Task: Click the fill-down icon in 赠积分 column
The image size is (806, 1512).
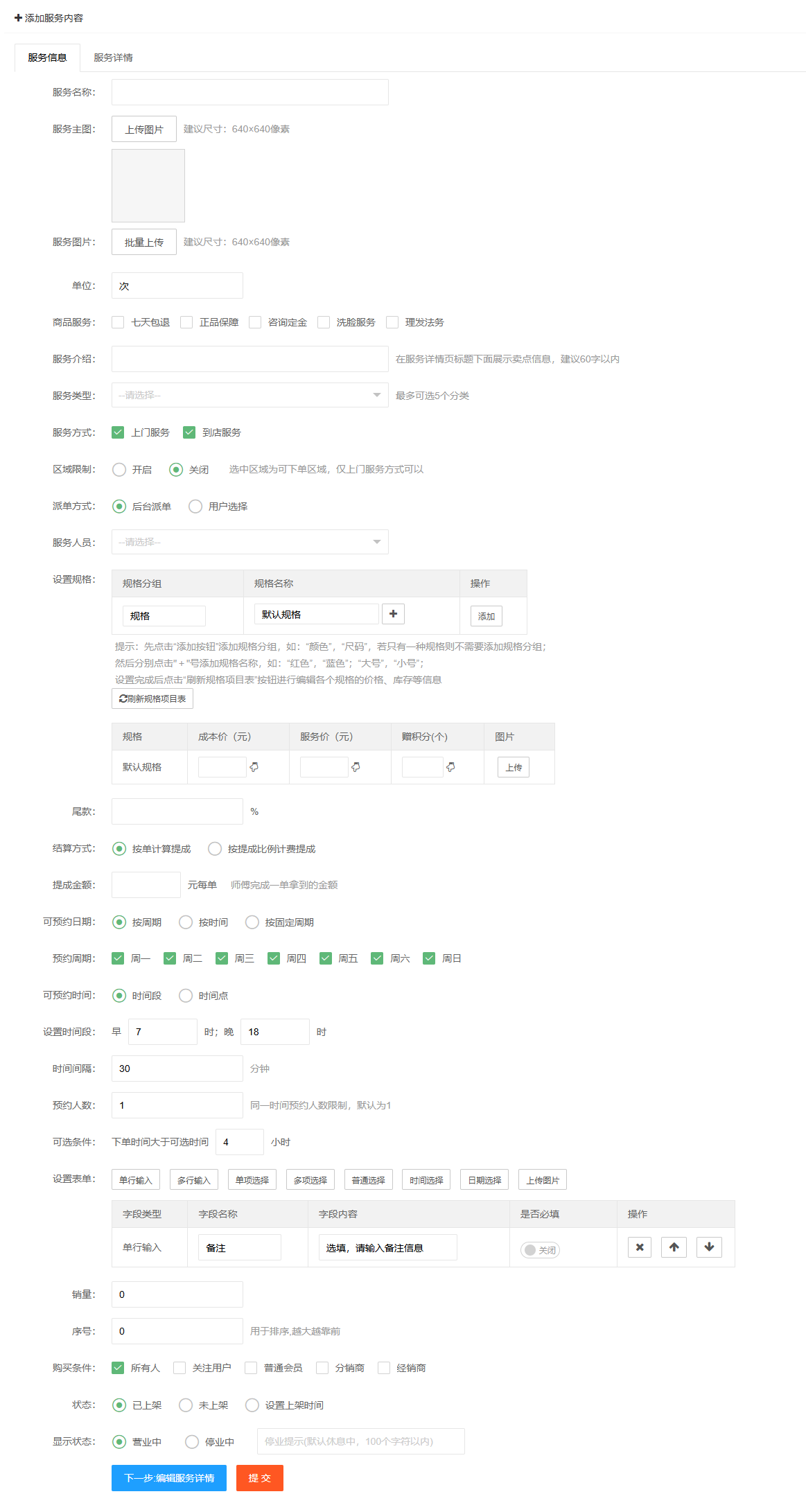Action: click(x=450, y=767)
